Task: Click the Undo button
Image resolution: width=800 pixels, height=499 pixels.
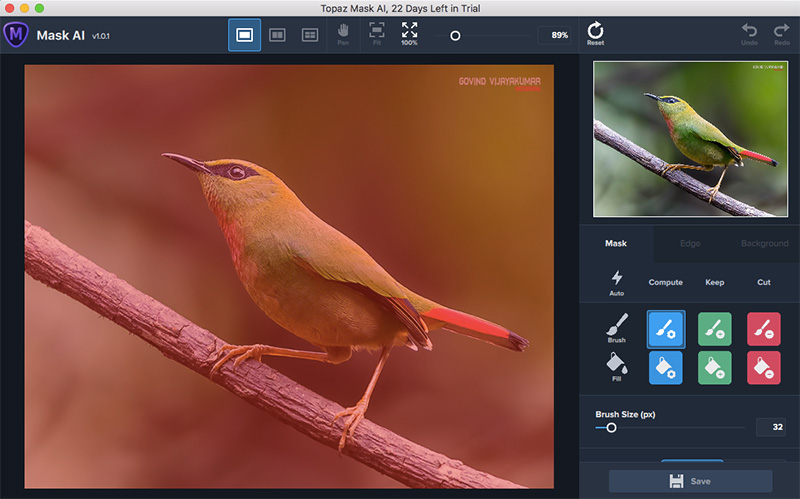Action: click(748, 34)
